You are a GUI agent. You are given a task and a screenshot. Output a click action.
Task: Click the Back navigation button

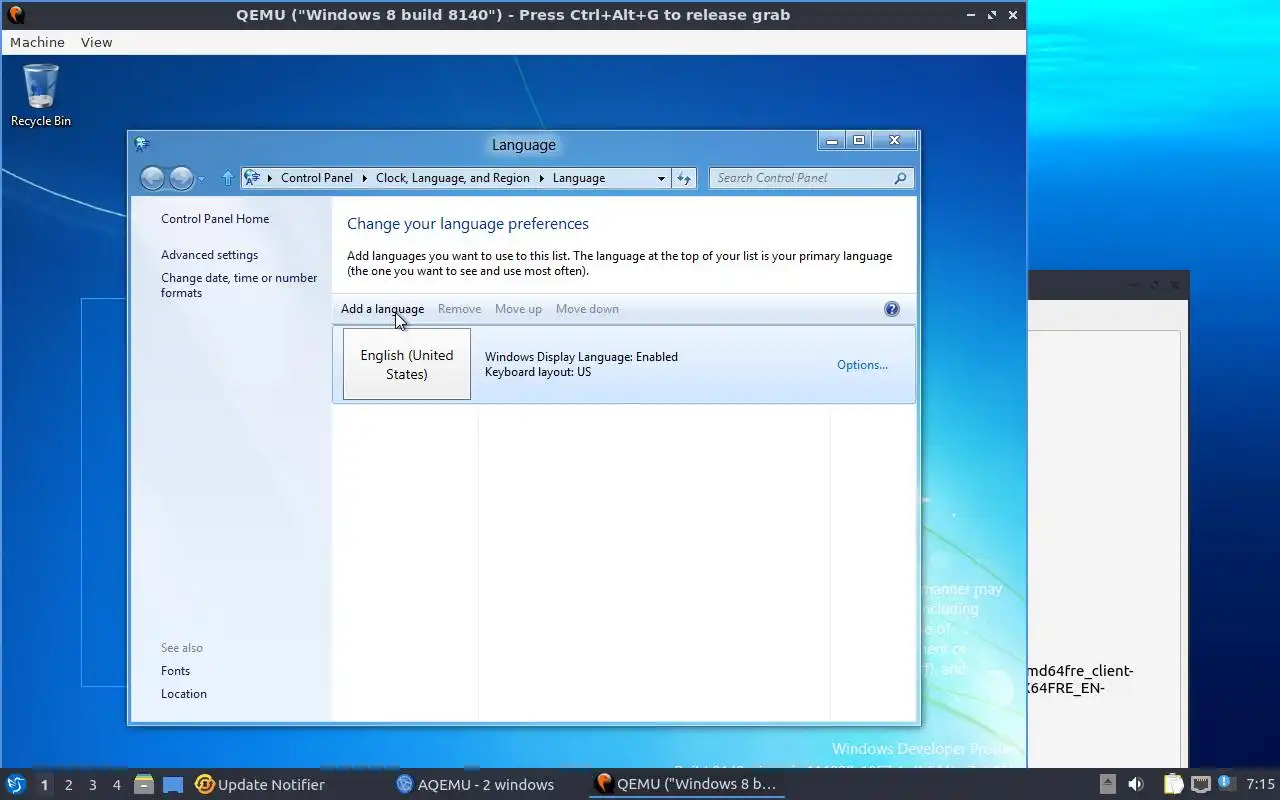click(152, 178)
